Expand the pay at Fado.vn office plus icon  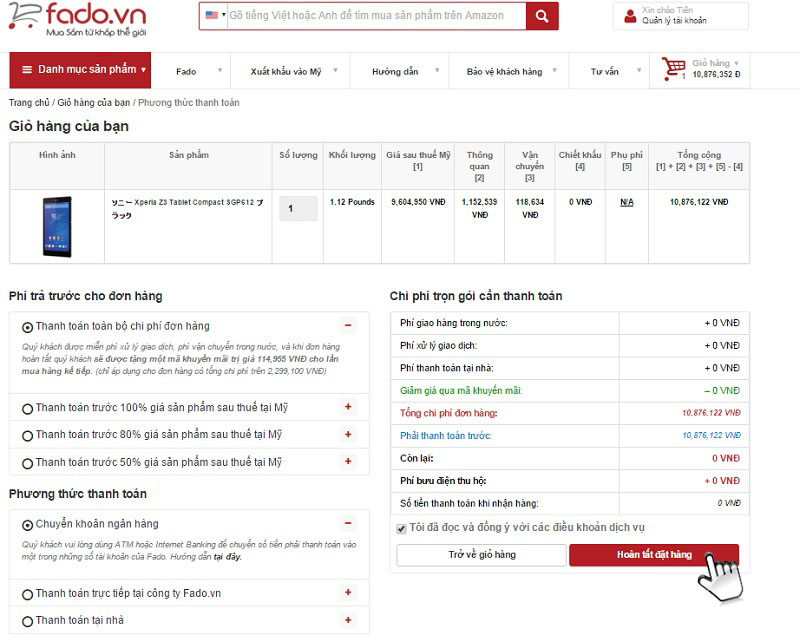pos(348,592)
